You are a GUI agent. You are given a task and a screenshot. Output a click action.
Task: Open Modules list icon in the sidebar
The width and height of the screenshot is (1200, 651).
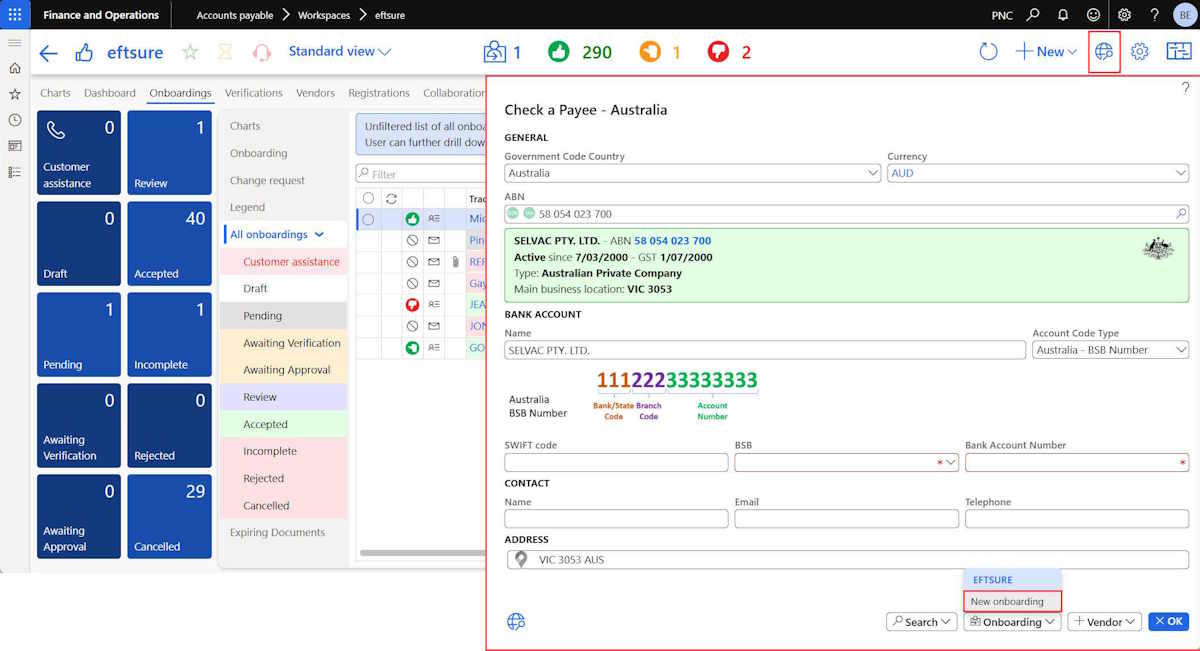pos(14,172)
